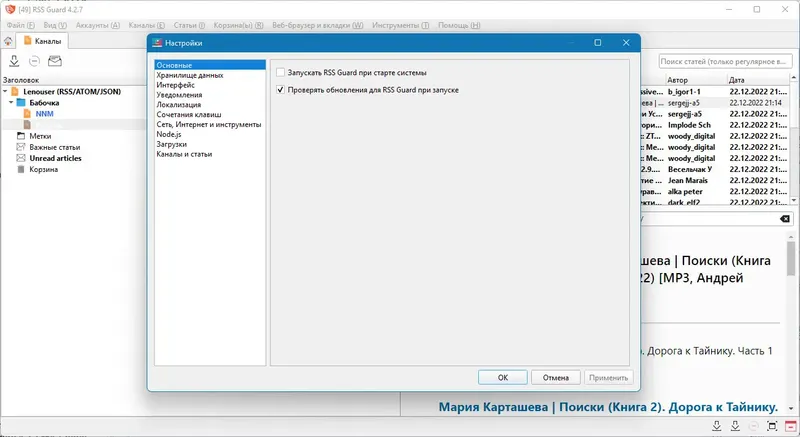Click the Настройки dialog title icon
The width and height of the screenshot is (800, 437).
tap(158, 43)
